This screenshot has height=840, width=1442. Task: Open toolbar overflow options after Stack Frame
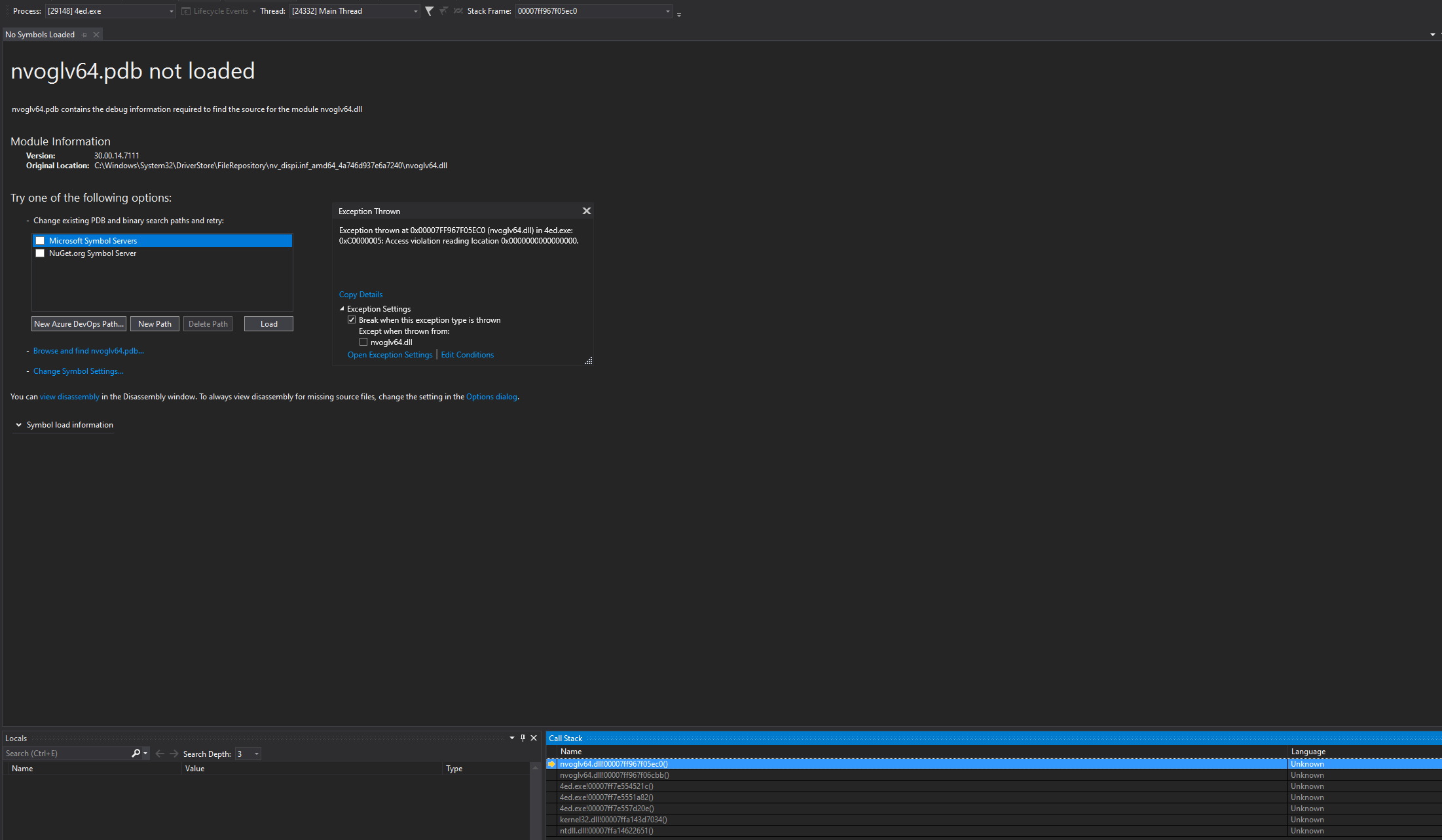(679, 14)
